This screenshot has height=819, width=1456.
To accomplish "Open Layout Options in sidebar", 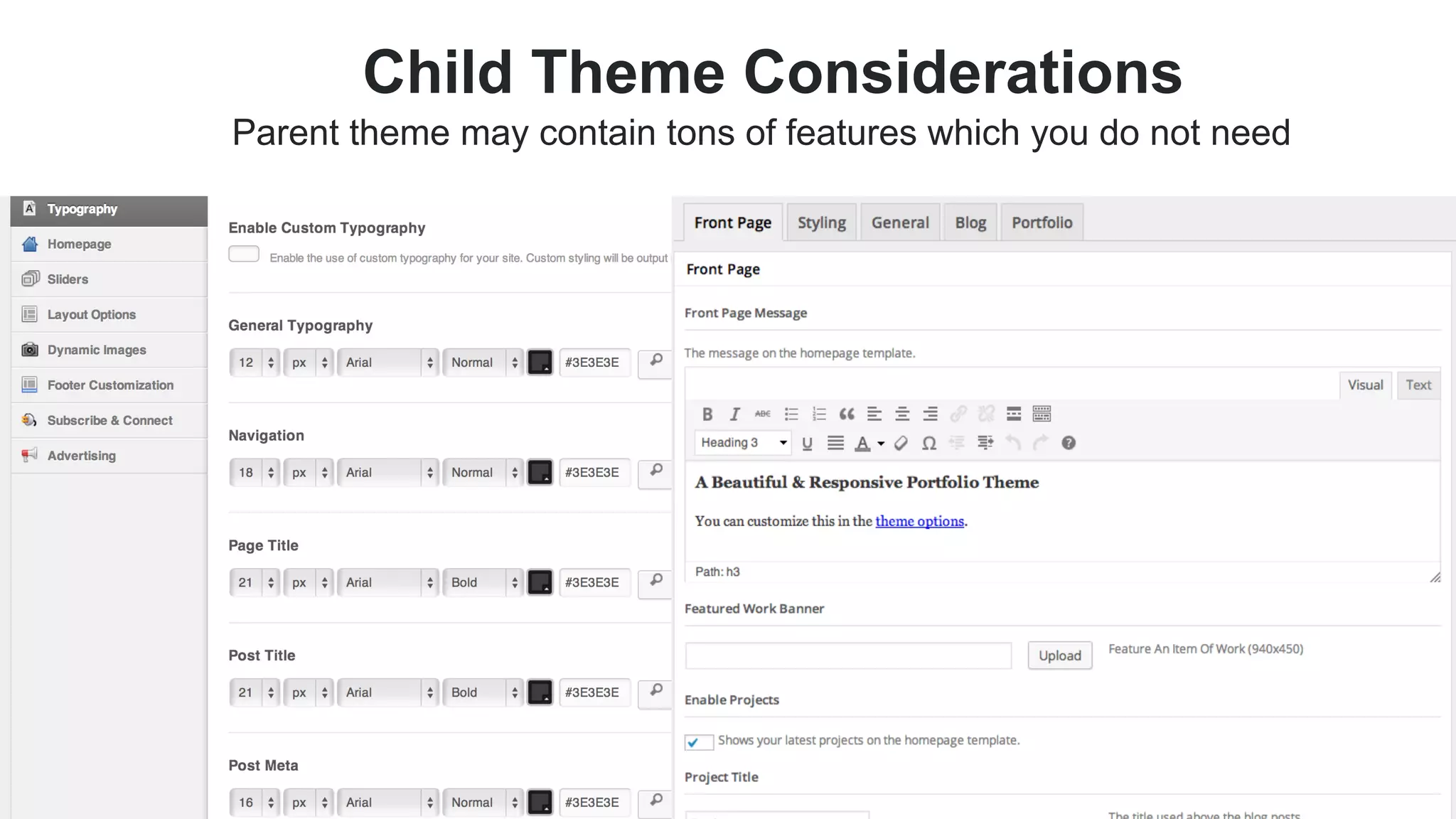I will (x=109, y=314).
